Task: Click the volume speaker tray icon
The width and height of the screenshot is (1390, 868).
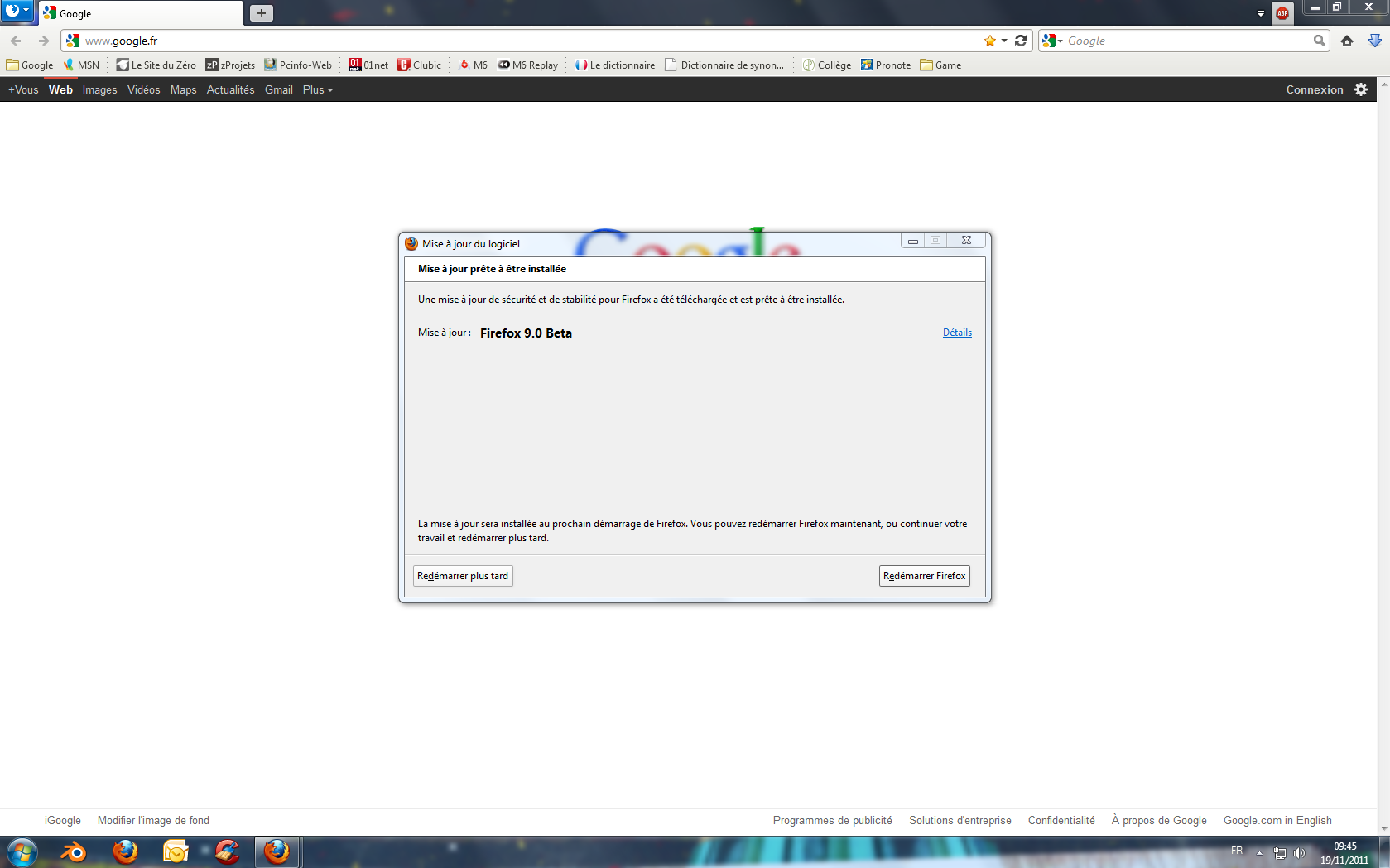Action: tap(1299, 853)
